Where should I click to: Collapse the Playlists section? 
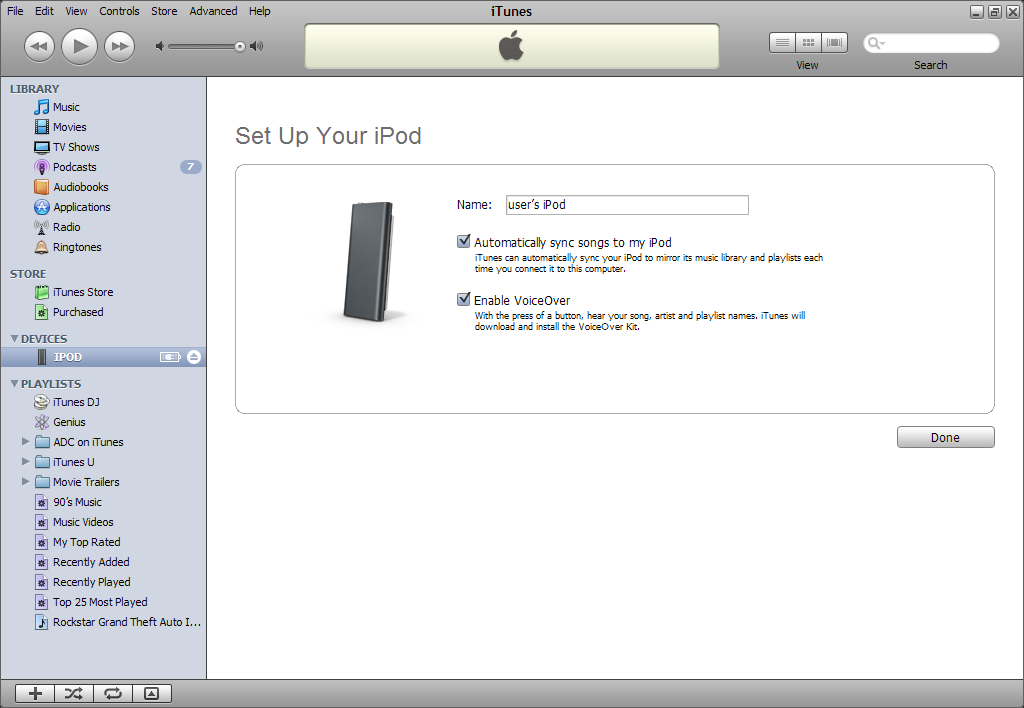point(14,383)
